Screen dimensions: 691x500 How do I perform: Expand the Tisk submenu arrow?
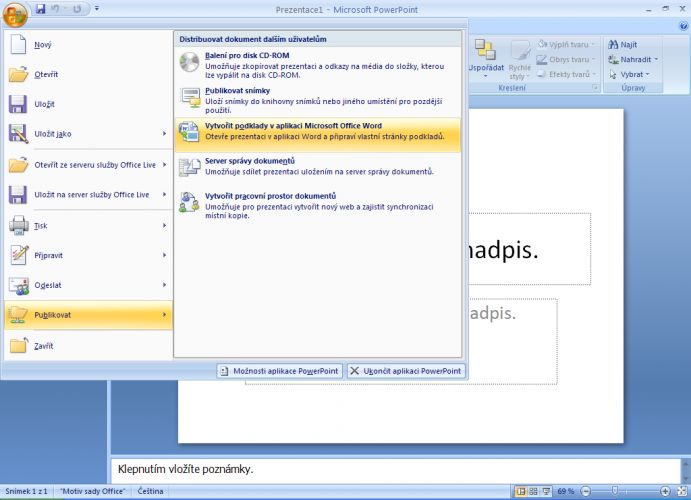(164, 226)
